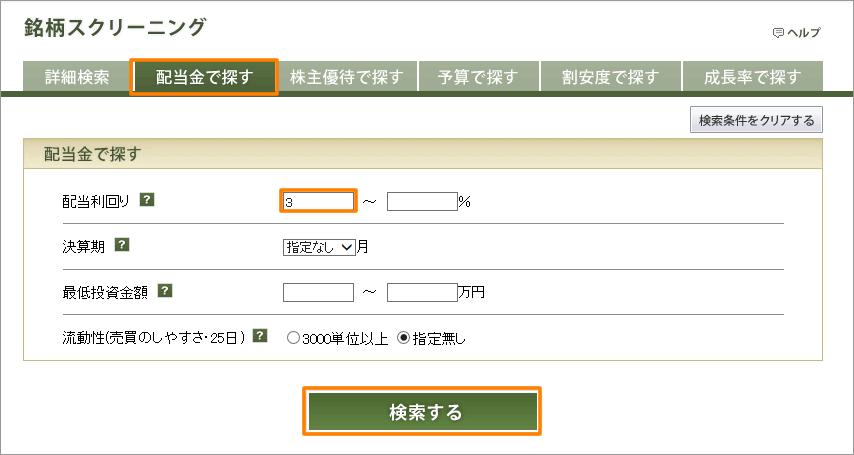Switch to 詳細検索 tab
Viewport: 854px width, 455px height.
pos(76,77)
